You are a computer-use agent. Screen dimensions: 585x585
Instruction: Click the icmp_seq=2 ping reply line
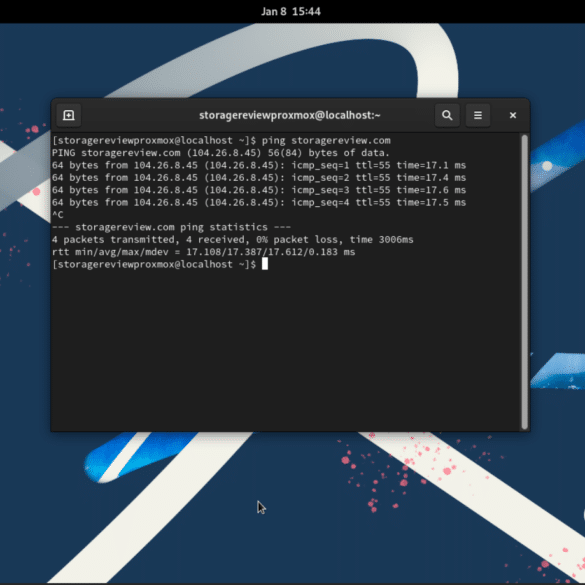pos(259,177)
